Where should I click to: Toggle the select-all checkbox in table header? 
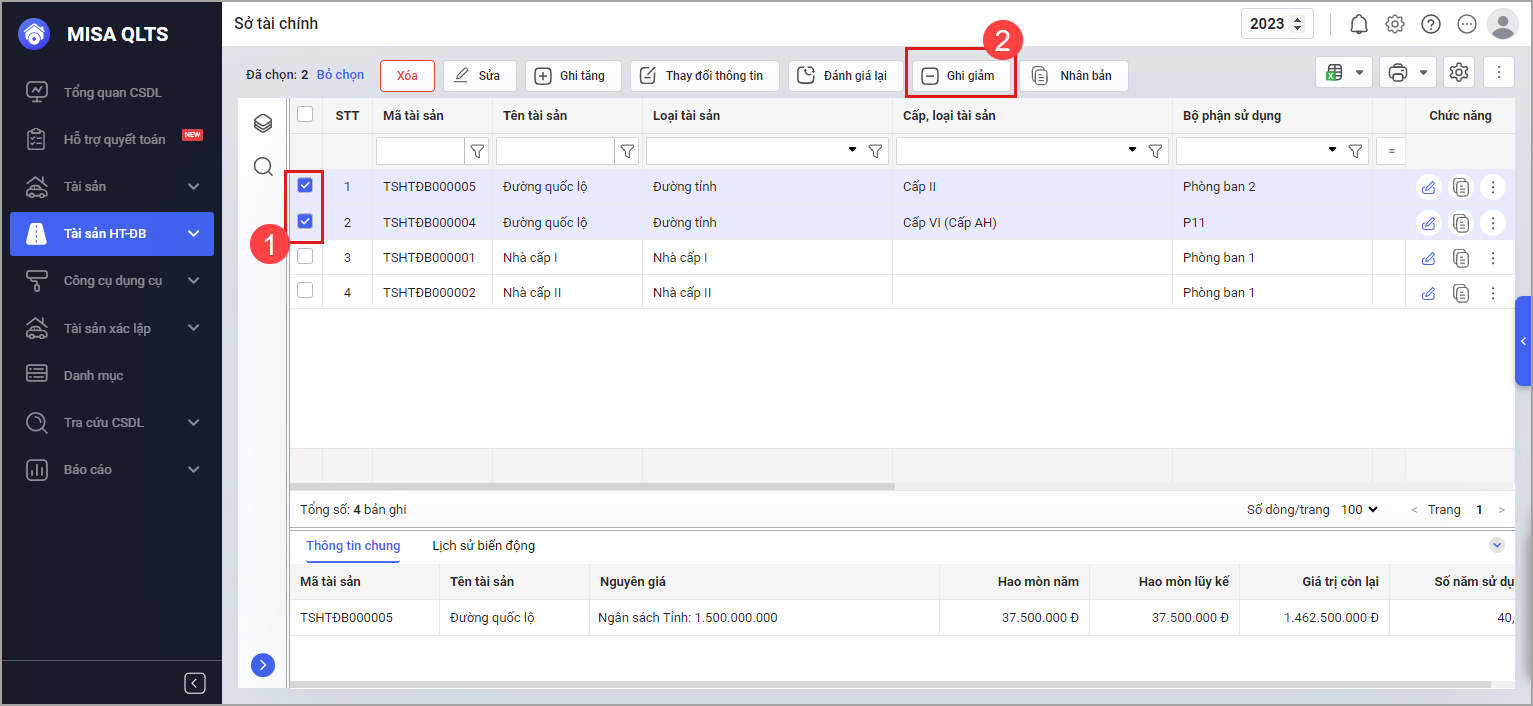(305, 114)
